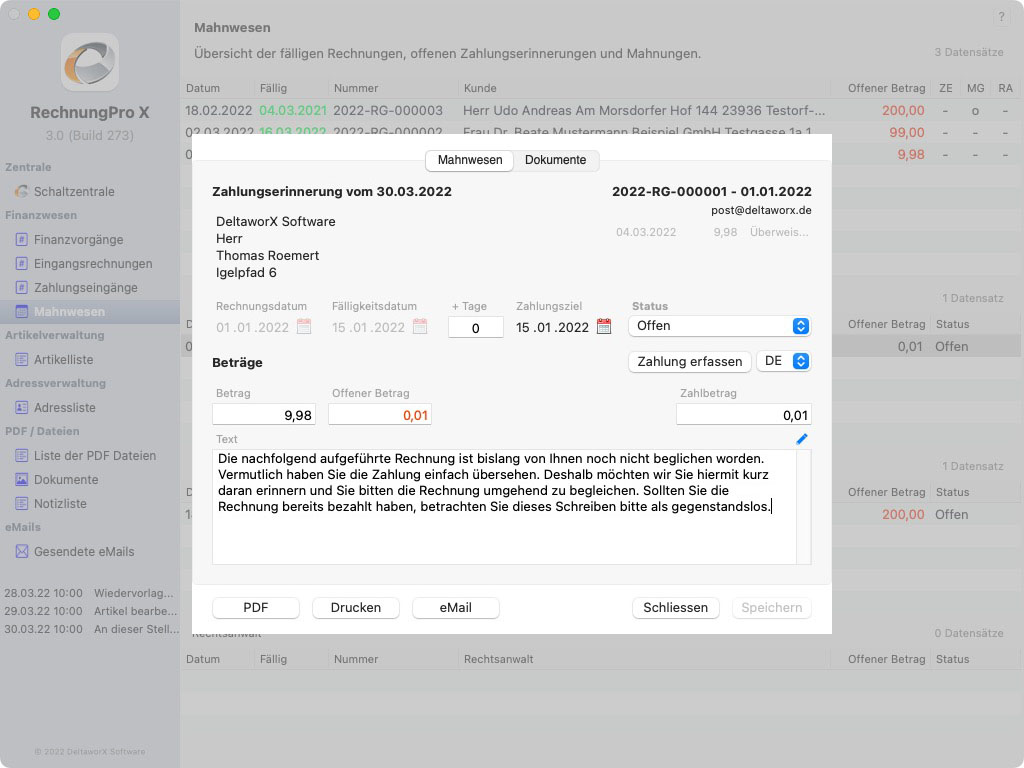This screenshot has width=1024, height=768.
Task: Close the dialog with Schliessen
Action: pos(675,607)
